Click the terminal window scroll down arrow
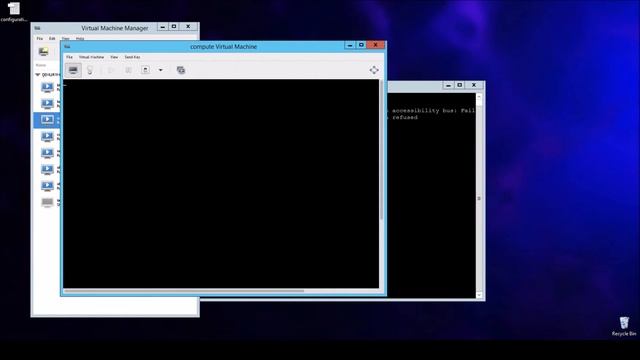640x360 pixels. click(479, 295)
